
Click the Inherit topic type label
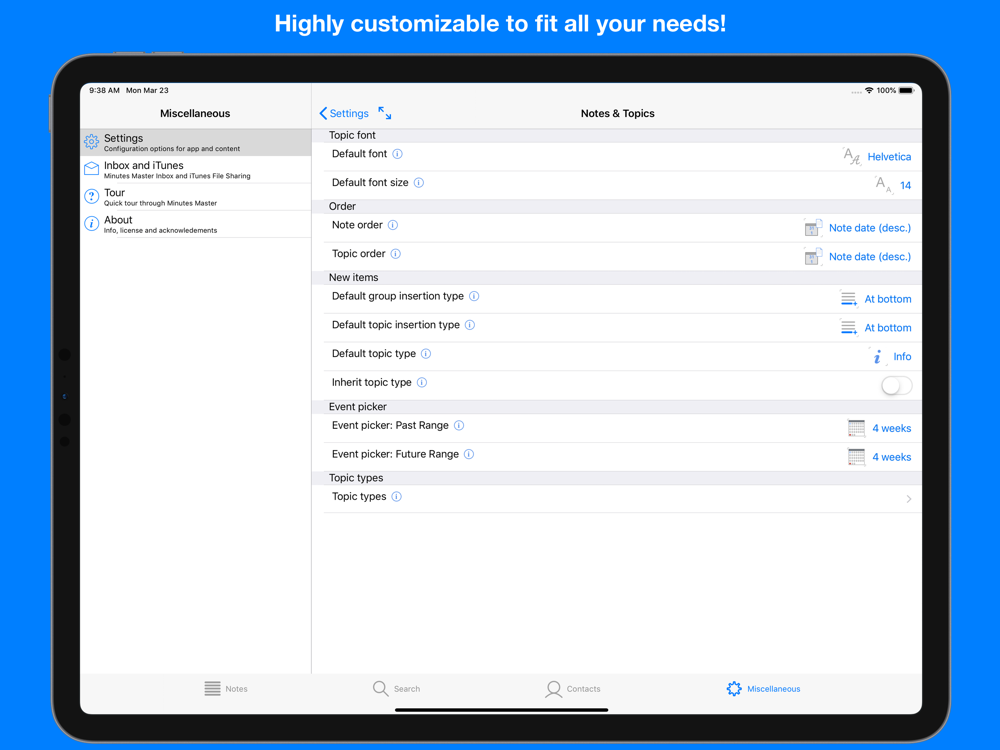[371, 382]
